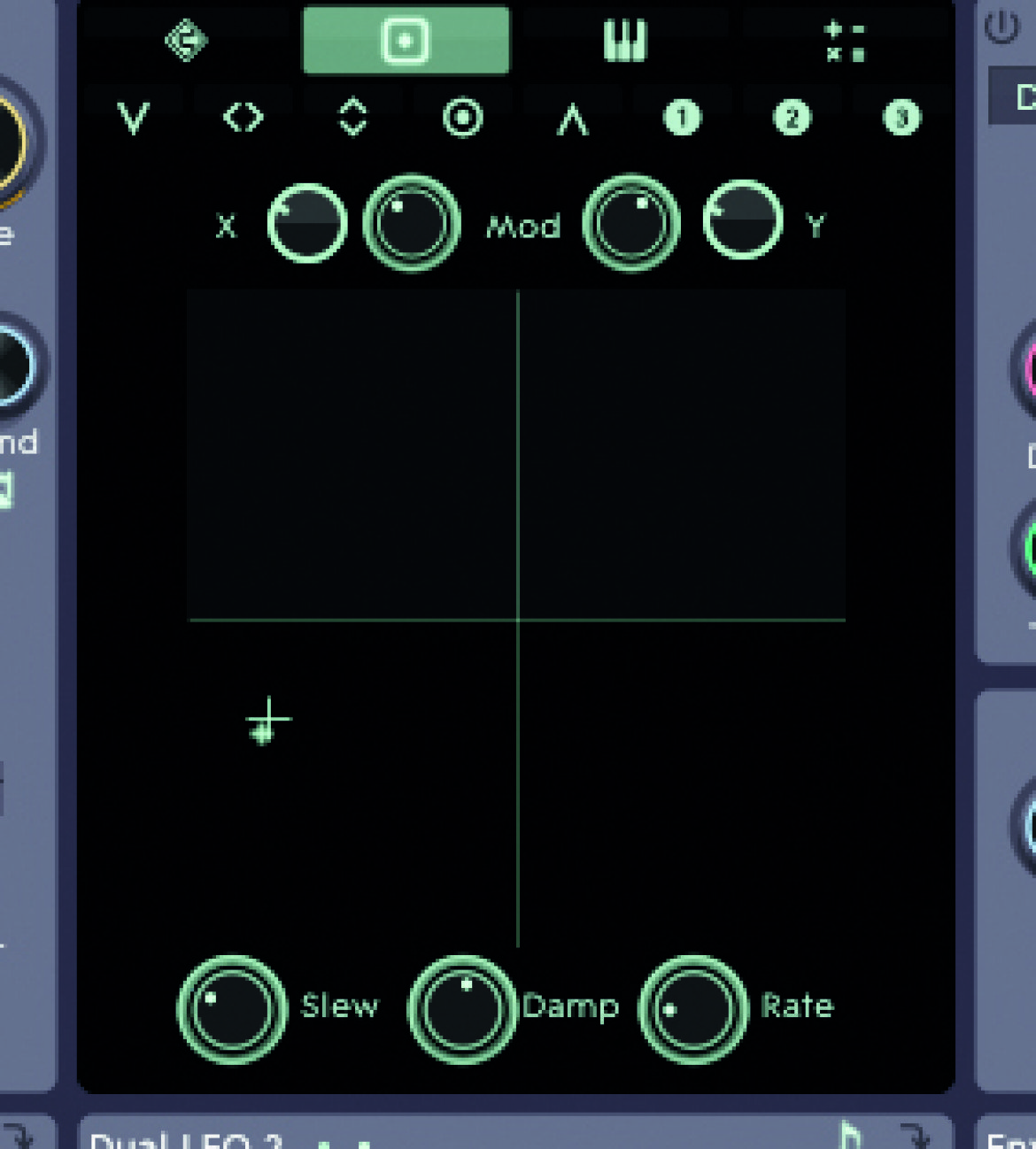
Task: Select the numbered circle 1 button
Action: pyautogui.click(x=682, y=118)
